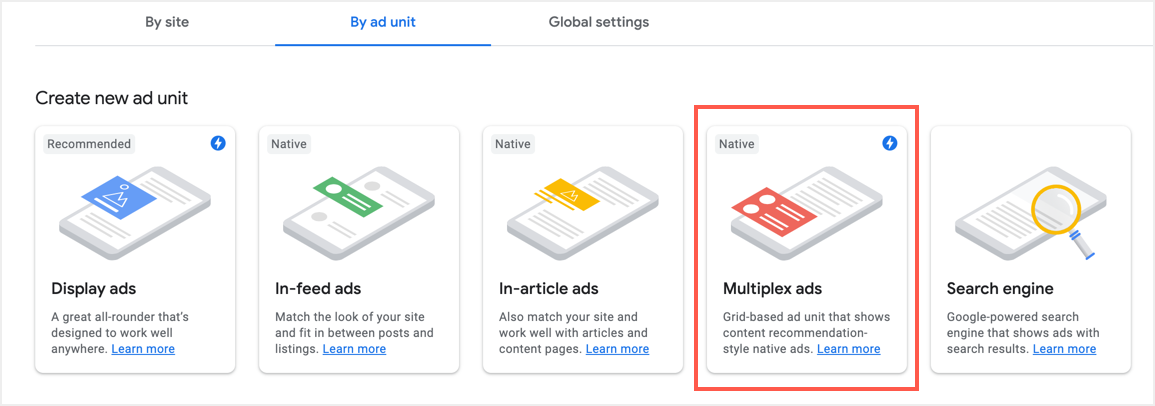The width and height of the screenshot is (1155, 406).
Task: Open Learn more link under Display ads
Action: pyautogui.click(x=143, y=349)
